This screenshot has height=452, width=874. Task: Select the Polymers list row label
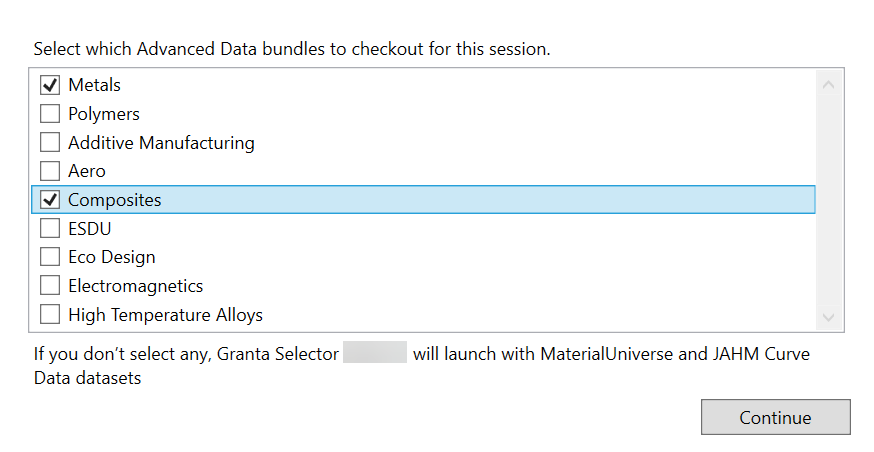click(104, 114)
